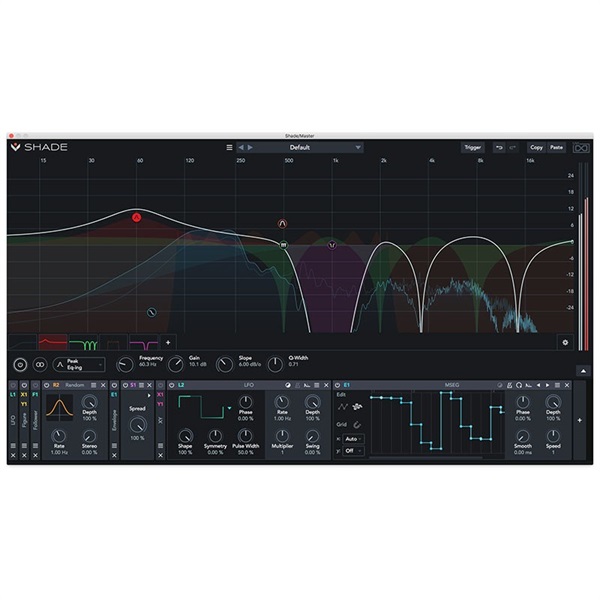Toggle the stereo link button

(40, 365)
